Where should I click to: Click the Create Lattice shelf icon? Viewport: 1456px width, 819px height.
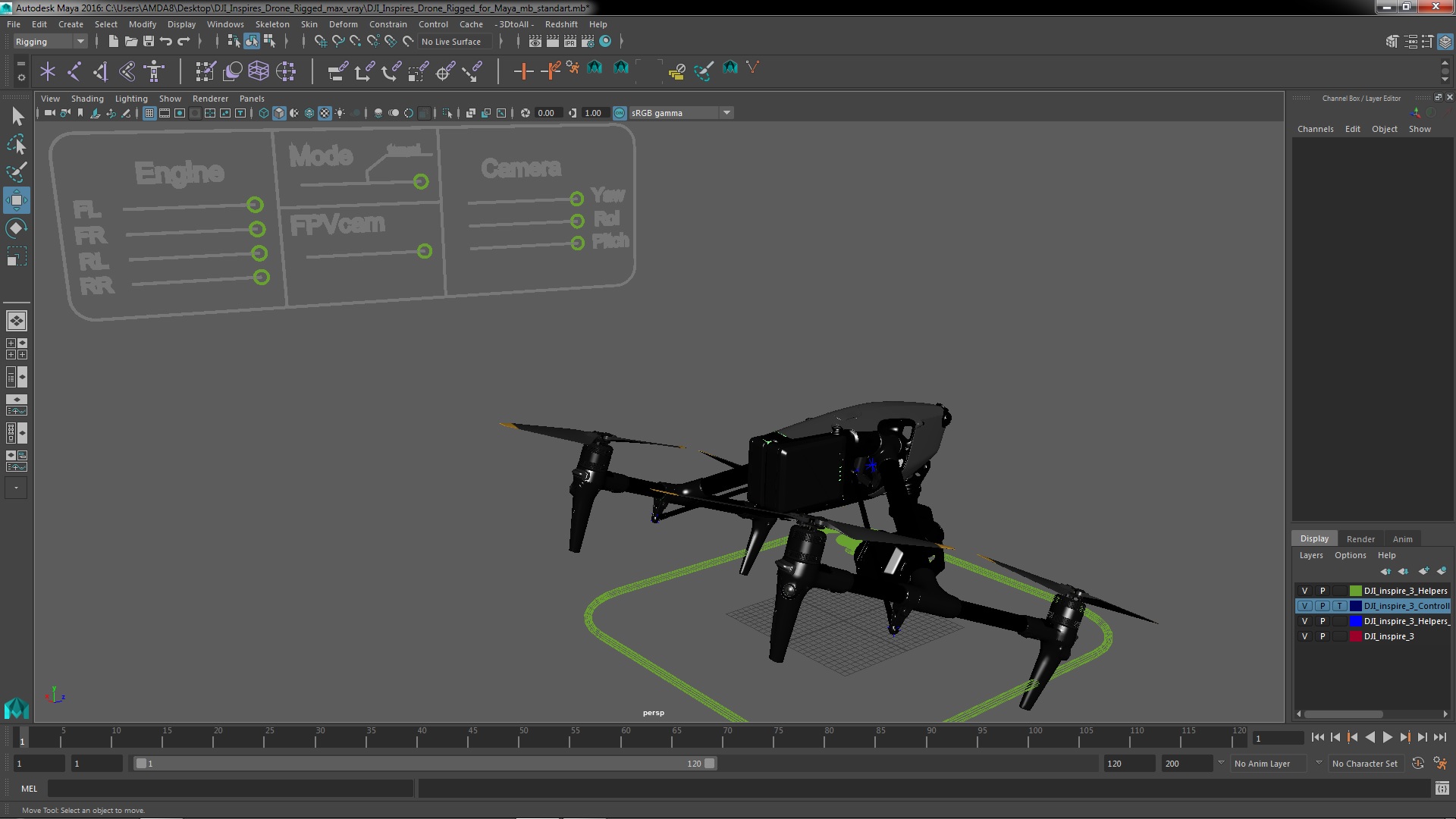(x=259, y=71)
